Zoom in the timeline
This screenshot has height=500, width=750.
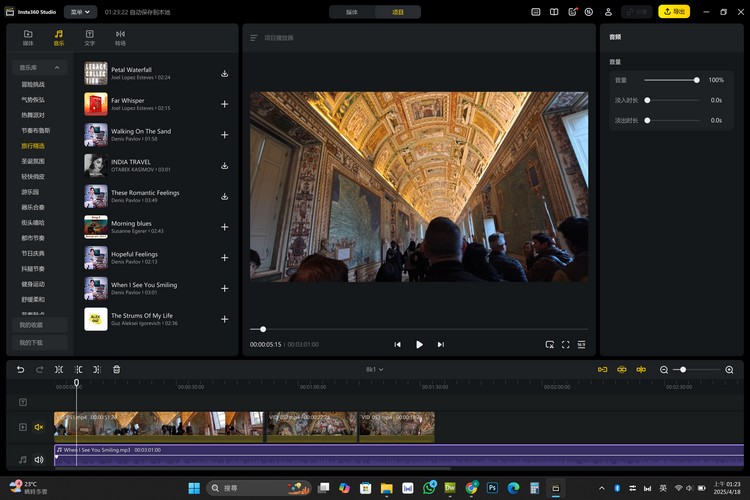(729, 370)
